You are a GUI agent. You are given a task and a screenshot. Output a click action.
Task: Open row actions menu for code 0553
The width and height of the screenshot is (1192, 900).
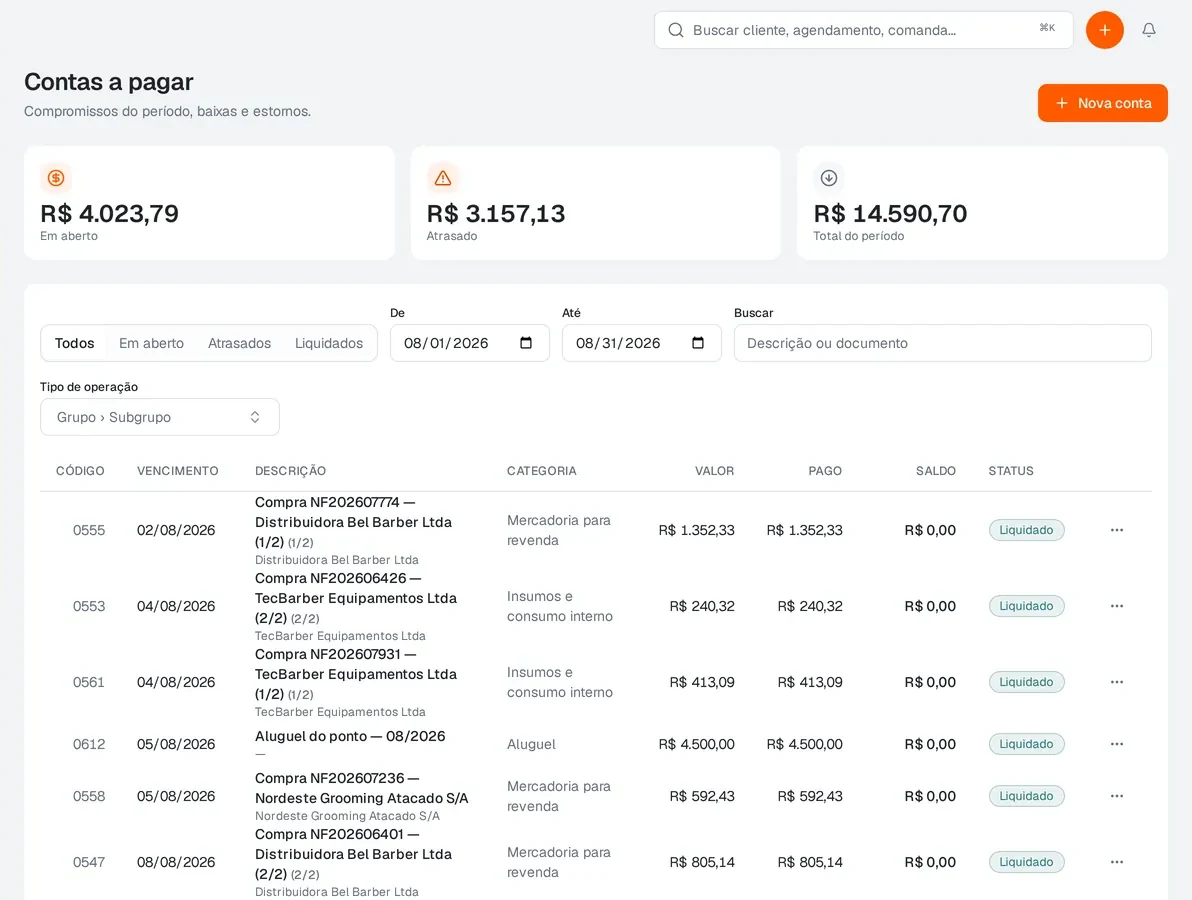(1116, 606)
